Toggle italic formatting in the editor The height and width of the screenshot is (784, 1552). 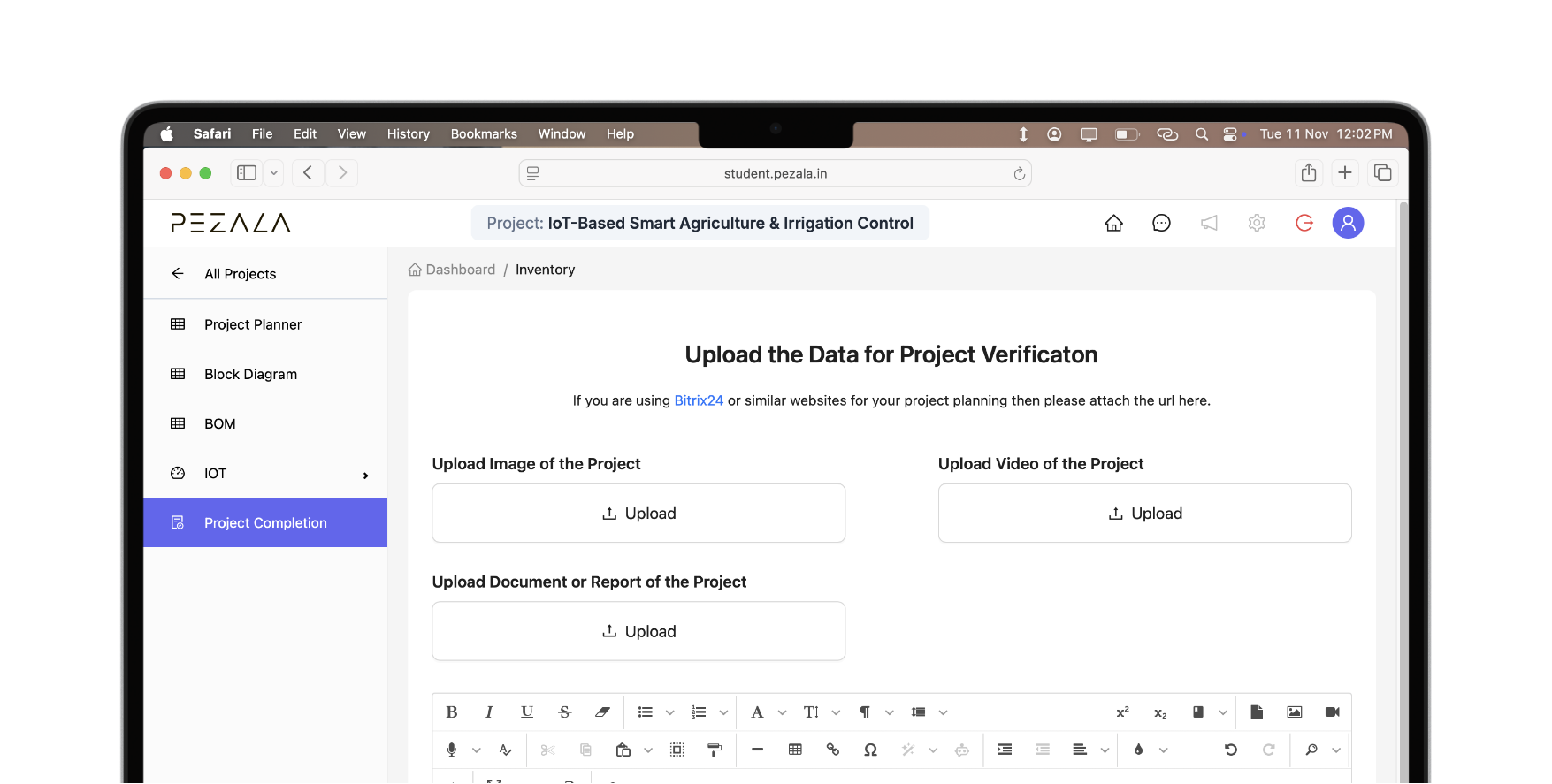489,712
